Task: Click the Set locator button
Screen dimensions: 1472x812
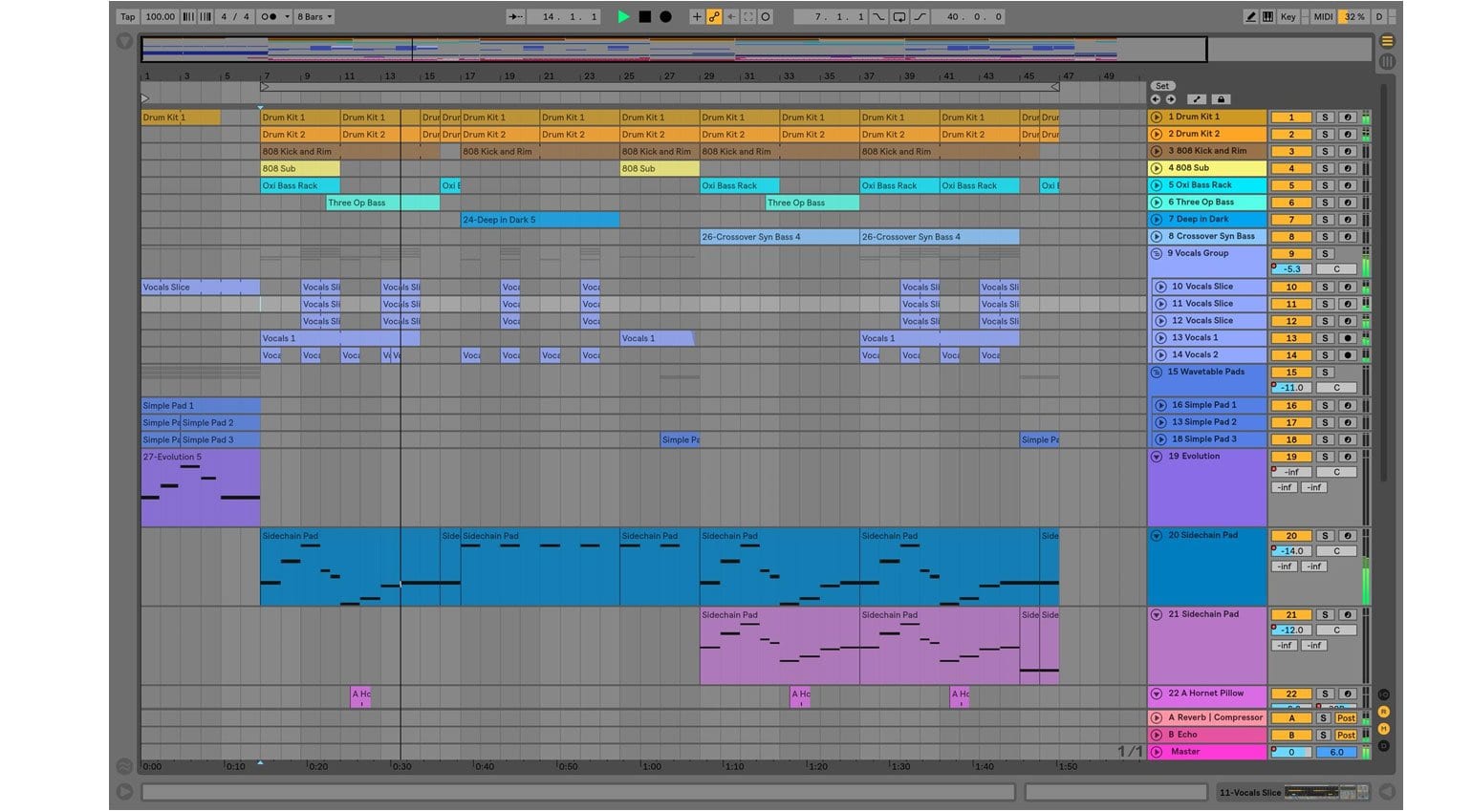Action: click(1162, 86)
